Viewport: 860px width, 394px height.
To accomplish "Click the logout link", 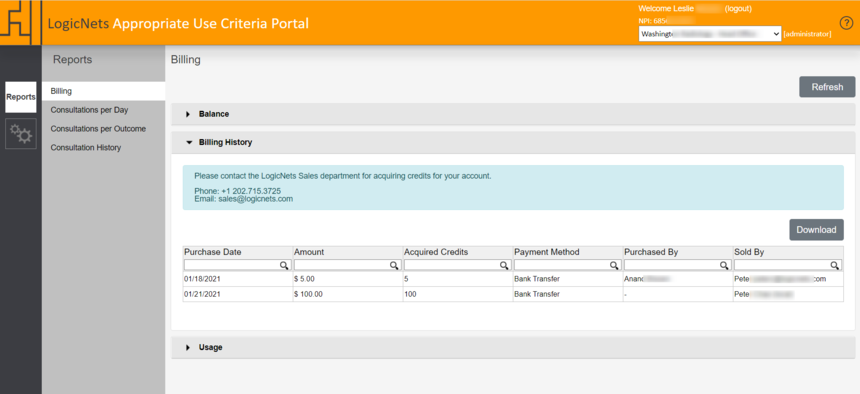I will [x=738, y=9].
